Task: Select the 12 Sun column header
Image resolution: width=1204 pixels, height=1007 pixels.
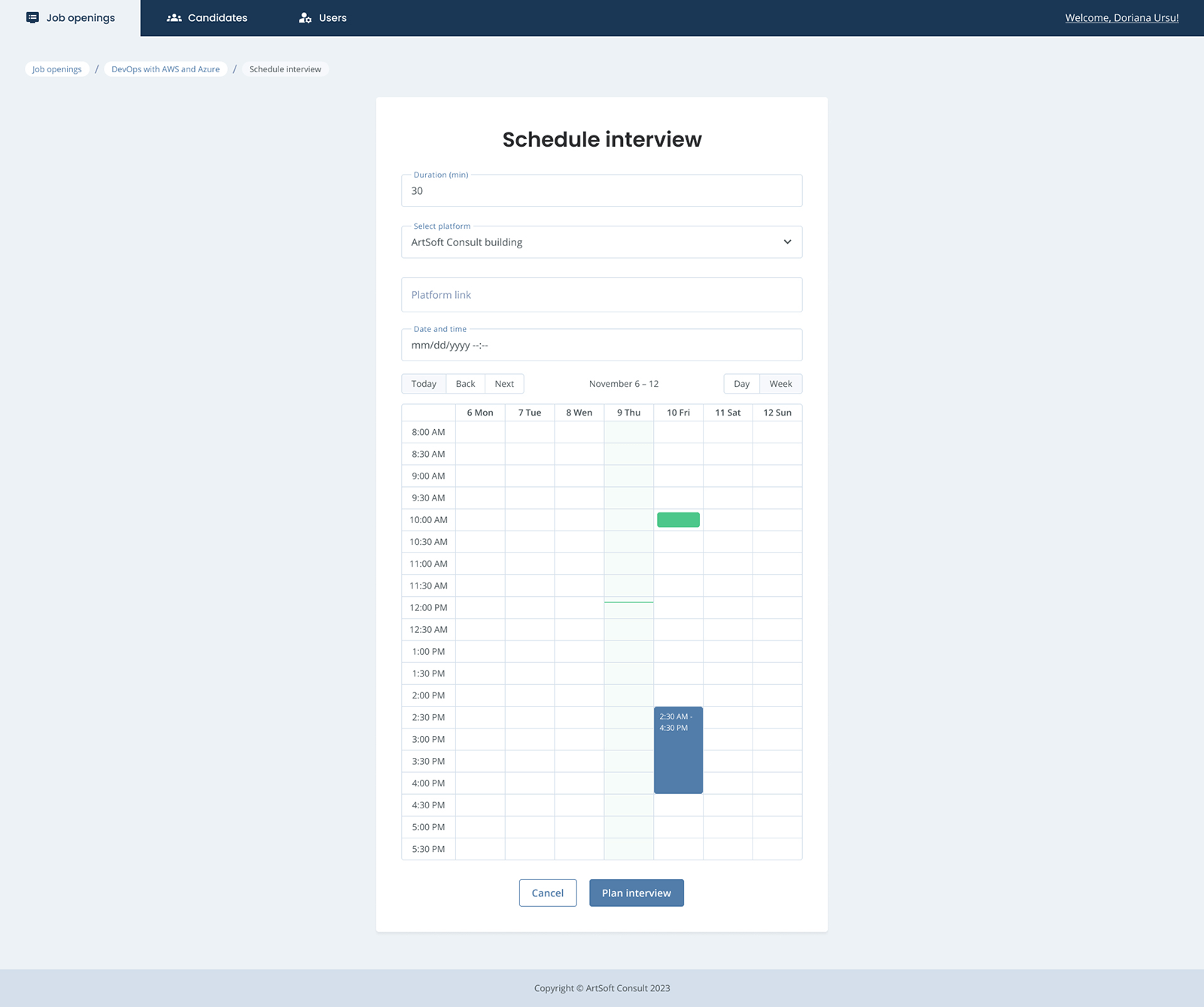Action: click(x=777, y=412)
